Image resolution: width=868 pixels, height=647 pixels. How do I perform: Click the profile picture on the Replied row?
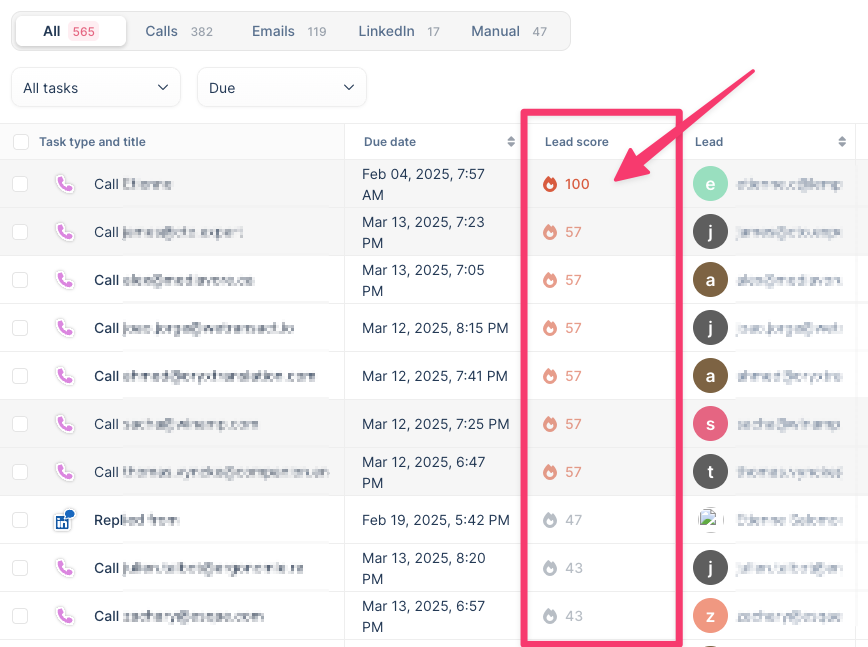[711, 519]
